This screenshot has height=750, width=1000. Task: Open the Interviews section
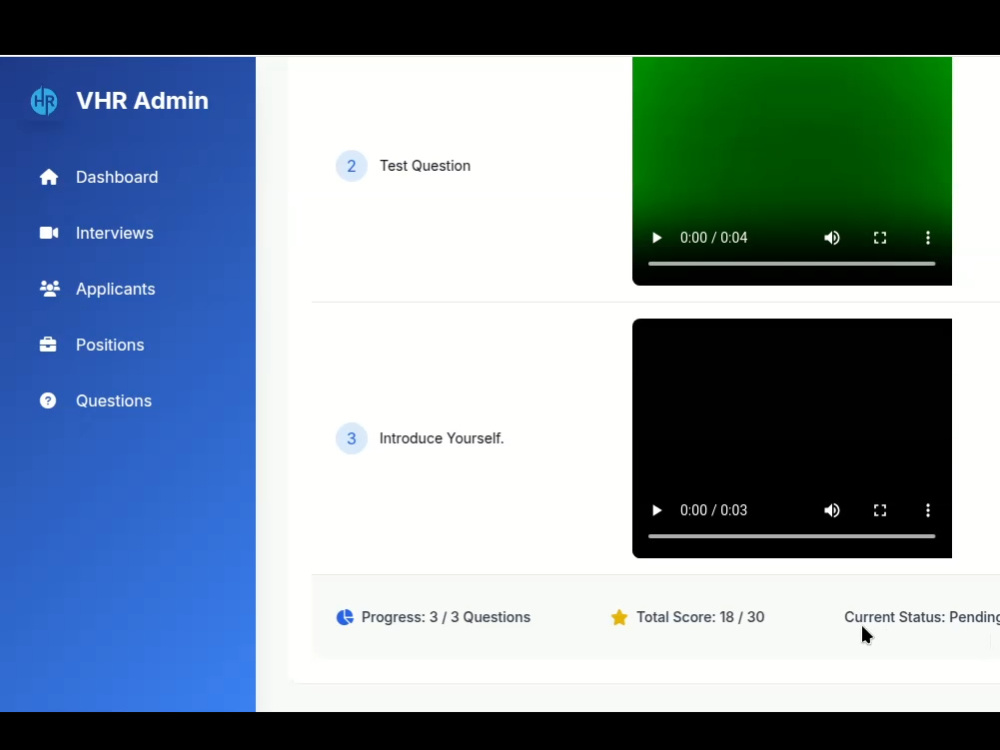[x=115, y=233]
